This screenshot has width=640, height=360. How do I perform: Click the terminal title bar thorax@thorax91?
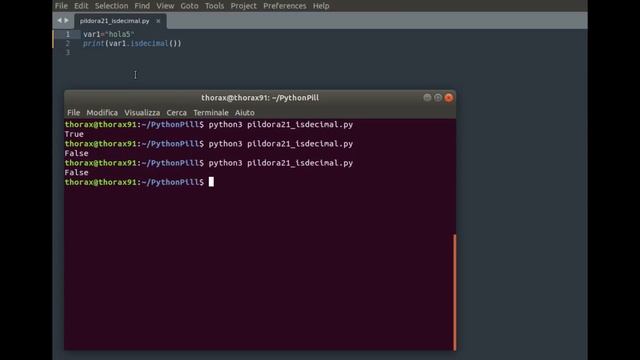[x=260, y=98]
